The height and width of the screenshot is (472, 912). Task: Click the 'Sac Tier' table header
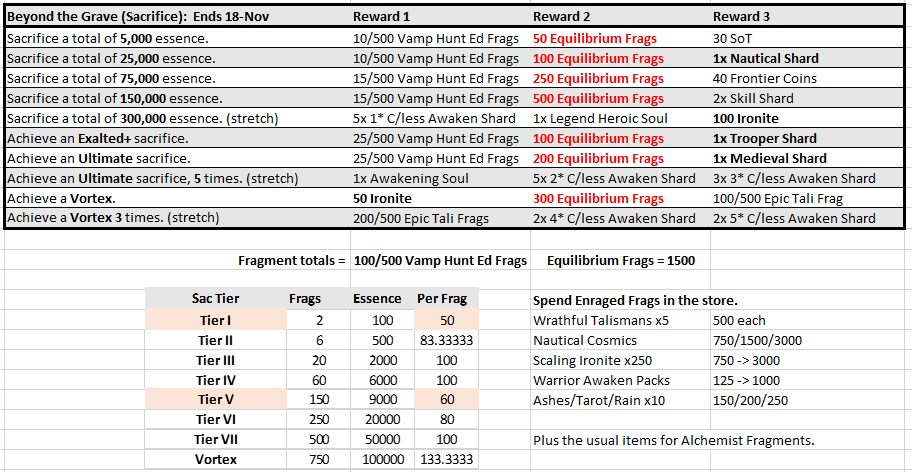point(215,299)
